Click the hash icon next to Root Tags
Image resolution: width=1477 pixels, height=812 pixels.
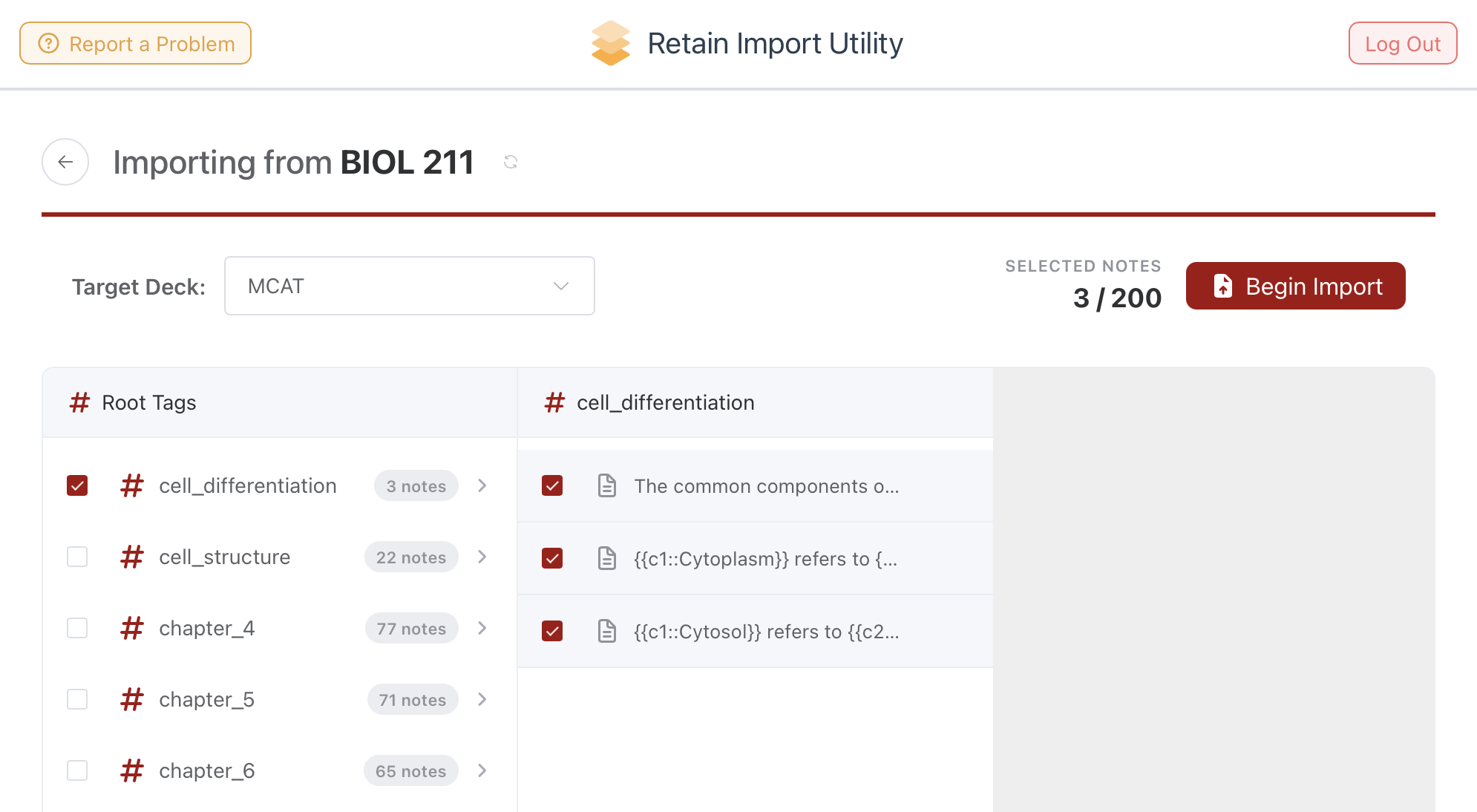pos(79,402)
